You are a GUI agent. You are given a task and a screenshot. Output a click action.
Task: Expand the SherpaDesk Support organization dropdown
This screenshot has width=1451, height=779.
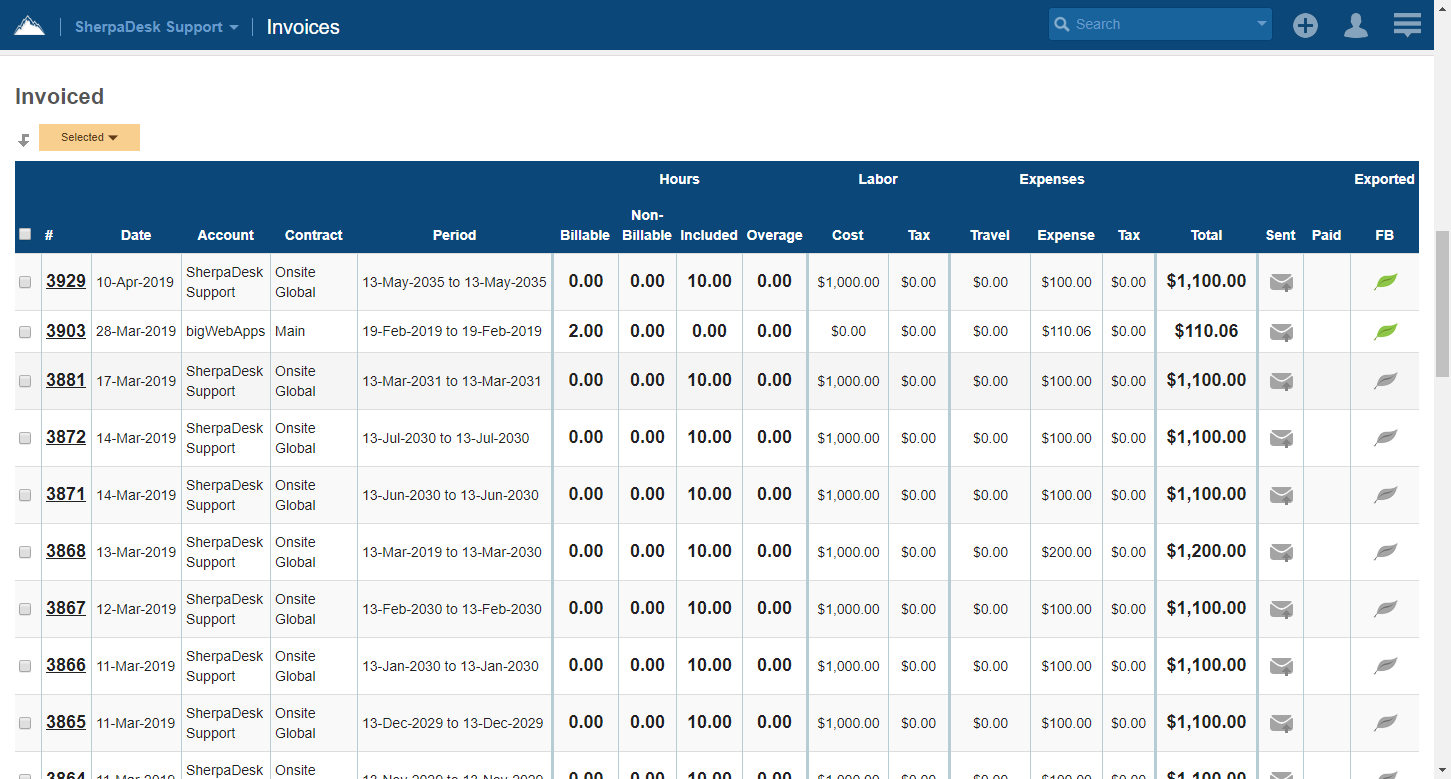157,27
